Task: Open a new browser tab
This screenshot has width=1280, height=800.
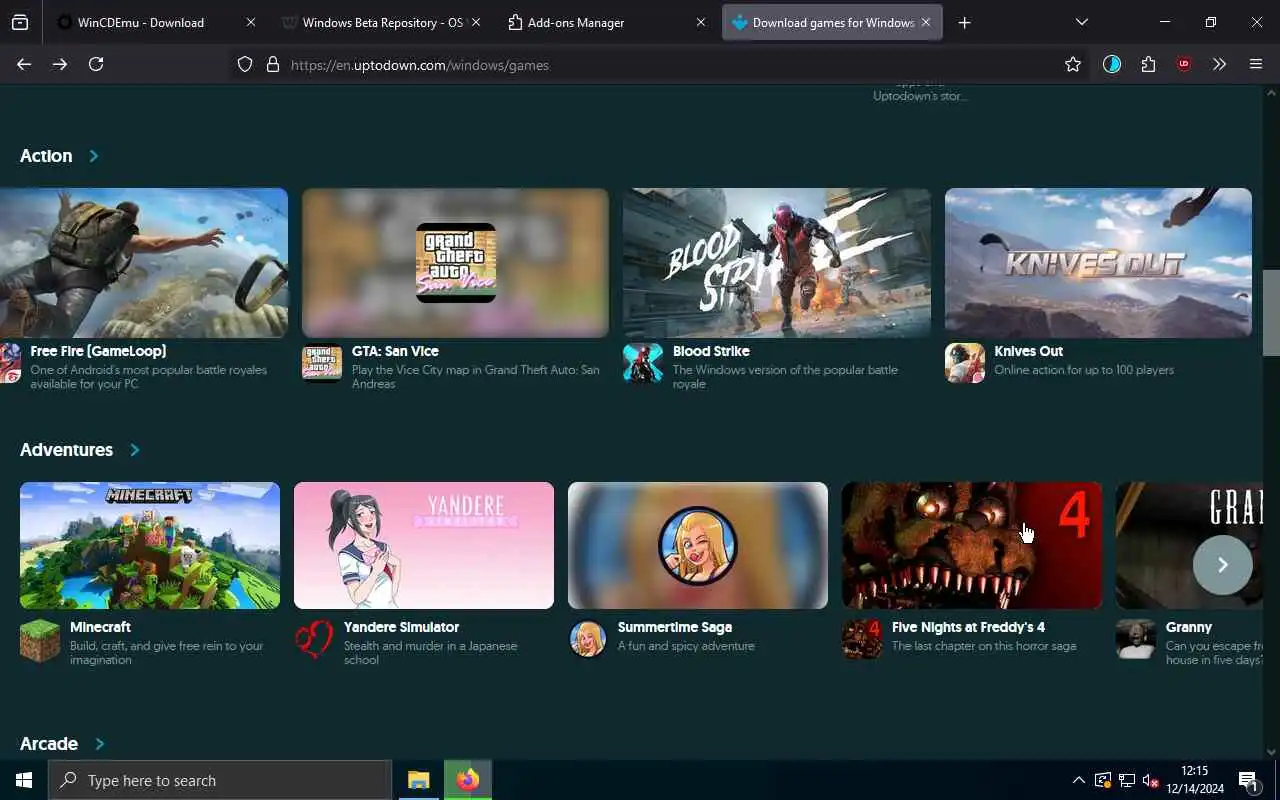Action: [964, 22]
